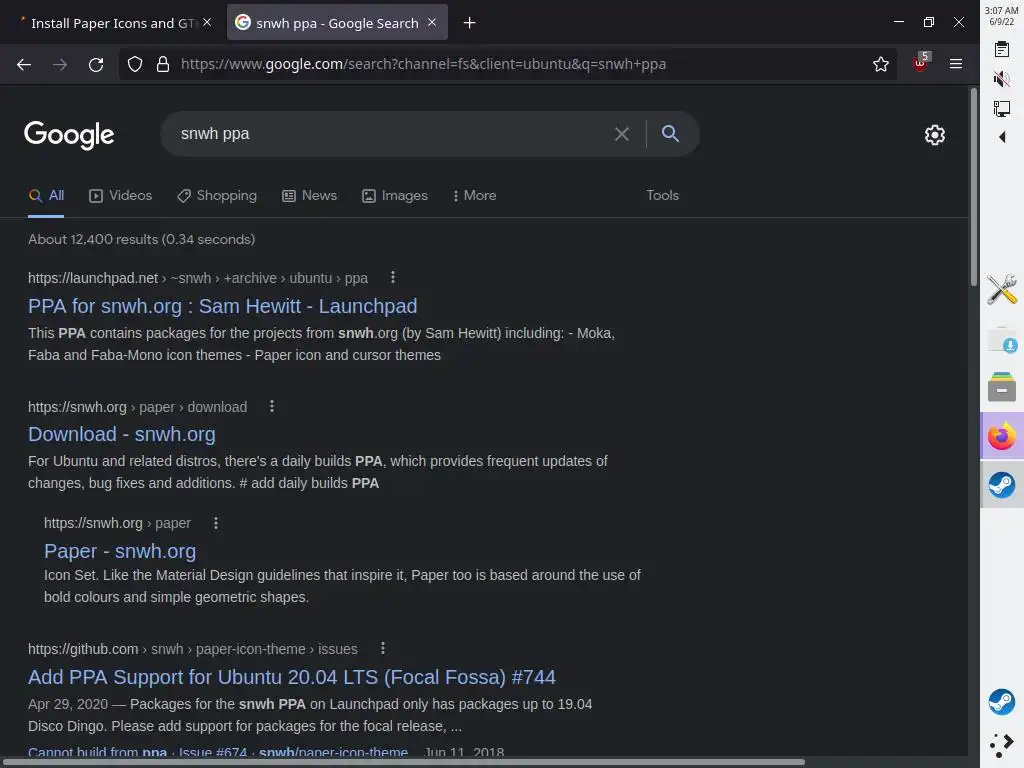Click the display/network panel icon
Viewport: 1024px width, 768px height.
pyautogui.click(x=1002, y=108)
